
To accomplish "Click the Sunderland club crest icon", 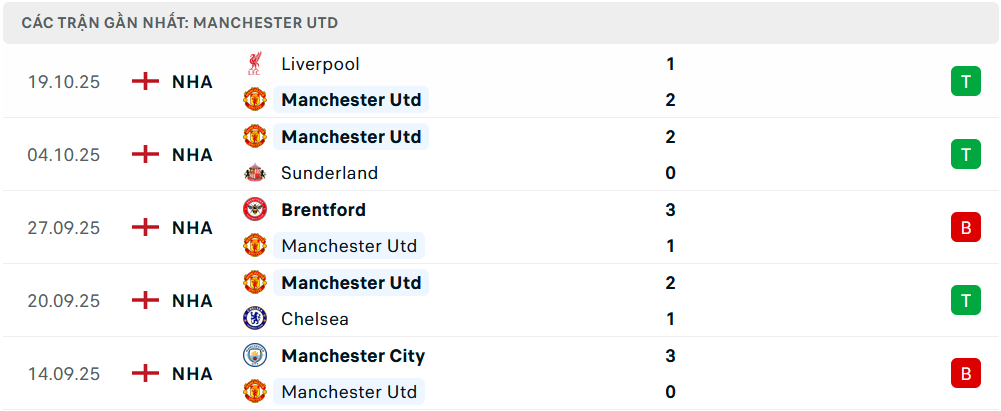I will pos(255,173).
